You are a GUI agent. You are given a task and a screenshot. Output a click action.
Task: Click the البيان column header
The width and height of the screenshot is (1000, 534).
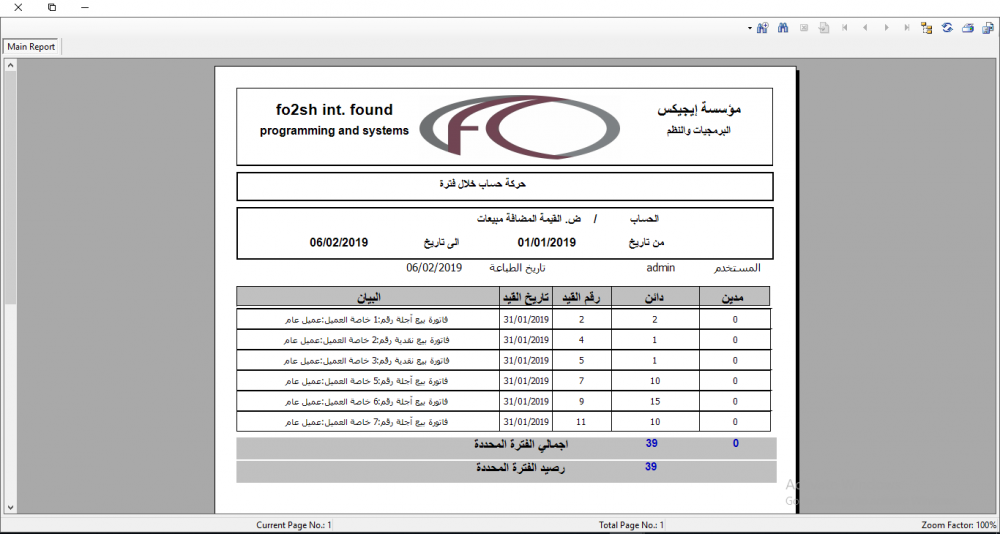(x=368, y=297)
